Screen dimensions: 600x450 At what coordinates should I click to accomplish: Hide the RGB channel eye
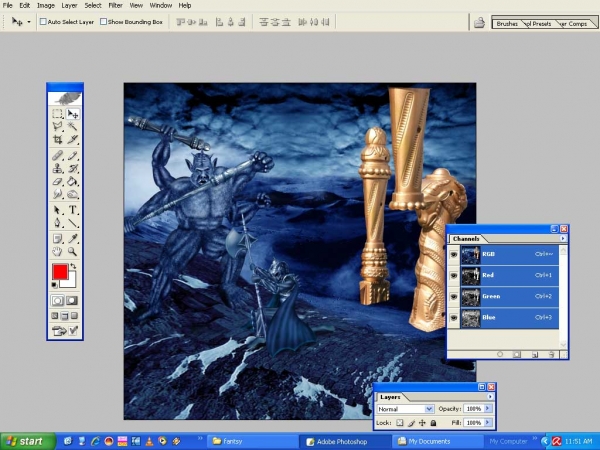tap(454, 254)
